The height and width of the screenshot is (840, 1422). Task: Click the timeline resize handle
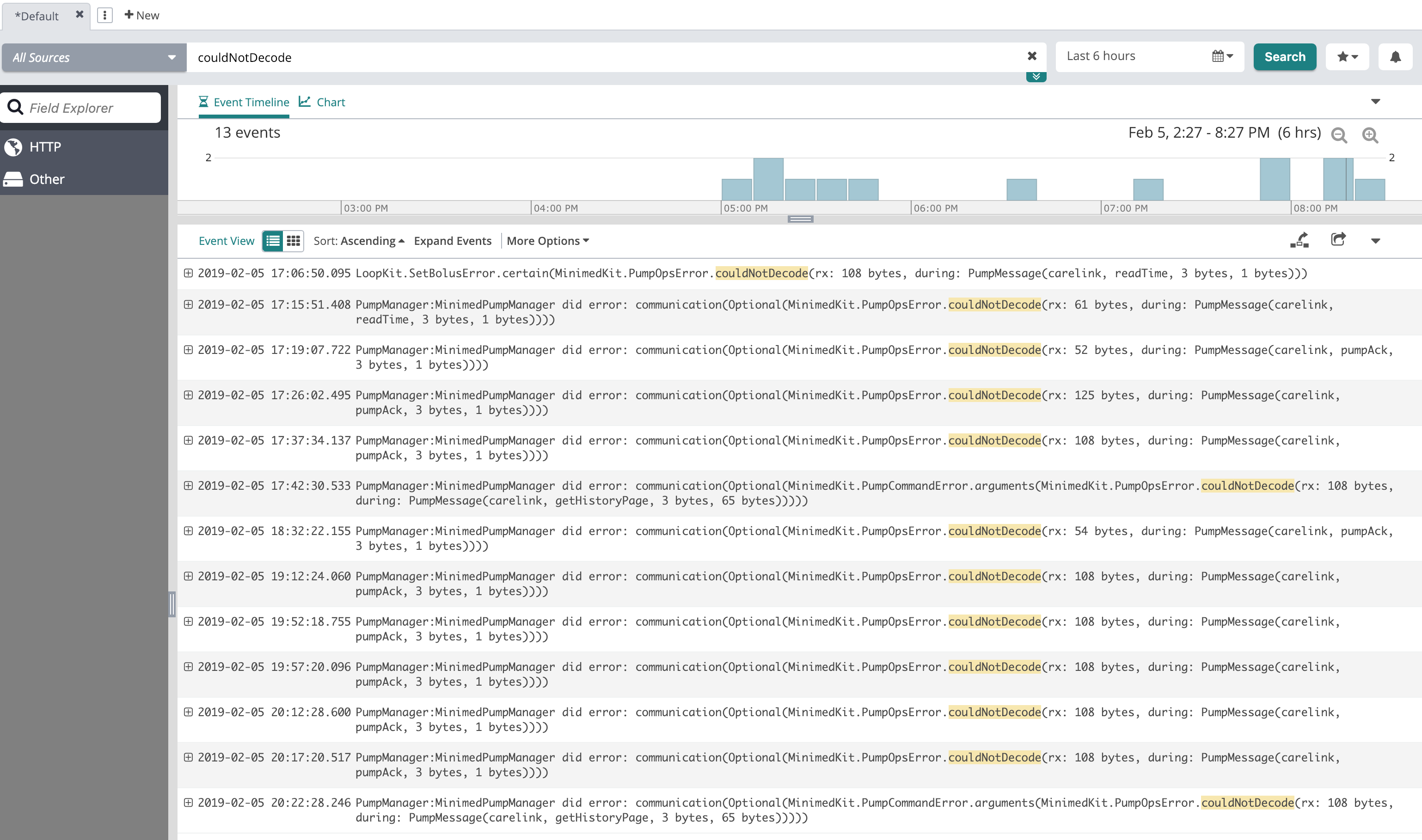coord(800,219)
